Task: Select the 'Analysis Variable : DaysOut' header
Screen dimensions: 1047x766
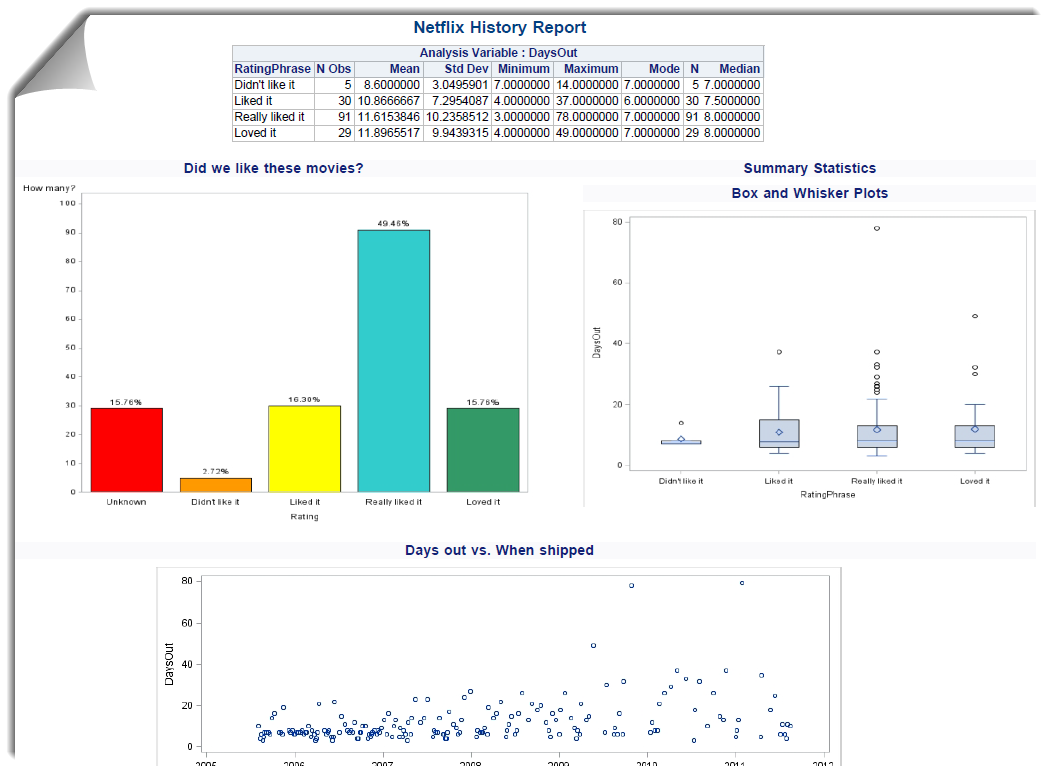Action: tap(498, 53)
